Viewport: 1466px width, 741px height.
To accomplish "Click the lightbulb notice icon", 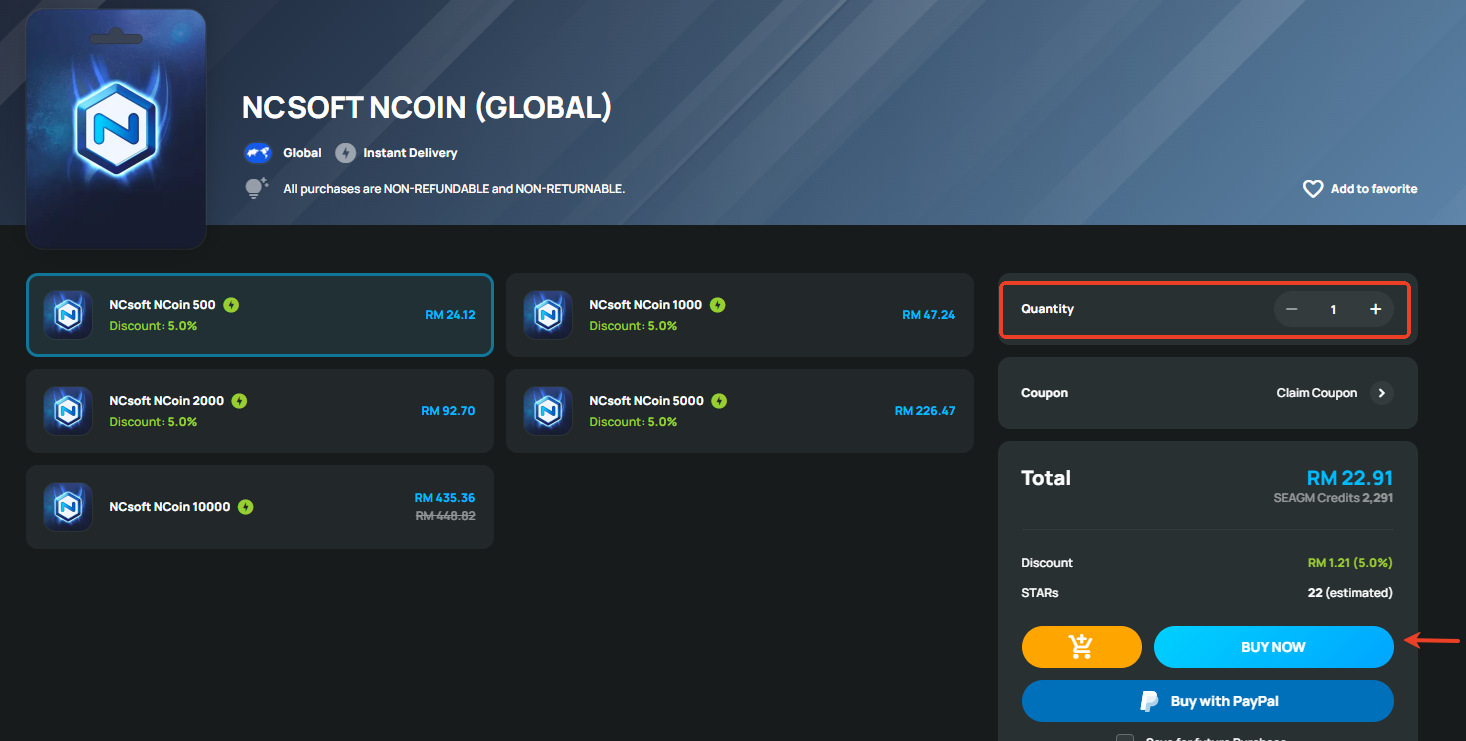I will click(x=257, y=188).
